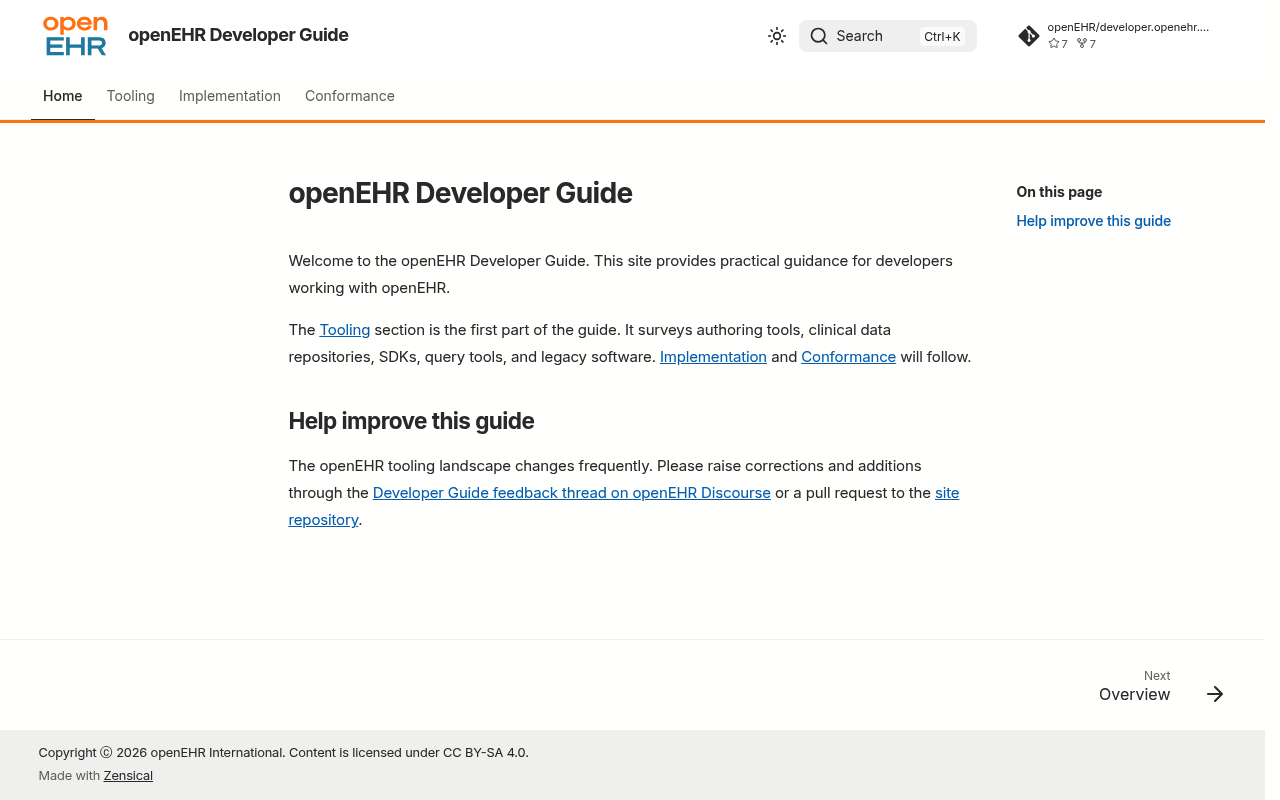
Task: Go to the Conformance tab
Action: [350, 96]
